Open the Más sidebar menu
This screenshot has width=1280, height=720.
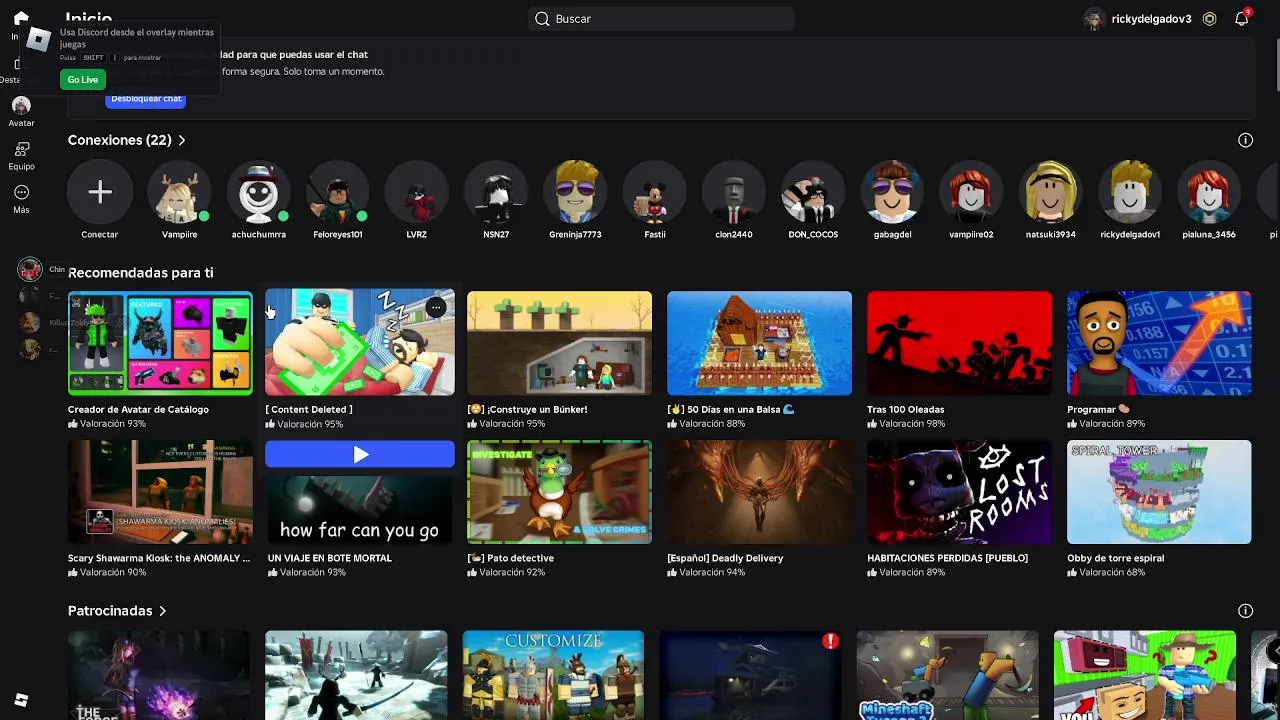[21, 199]
